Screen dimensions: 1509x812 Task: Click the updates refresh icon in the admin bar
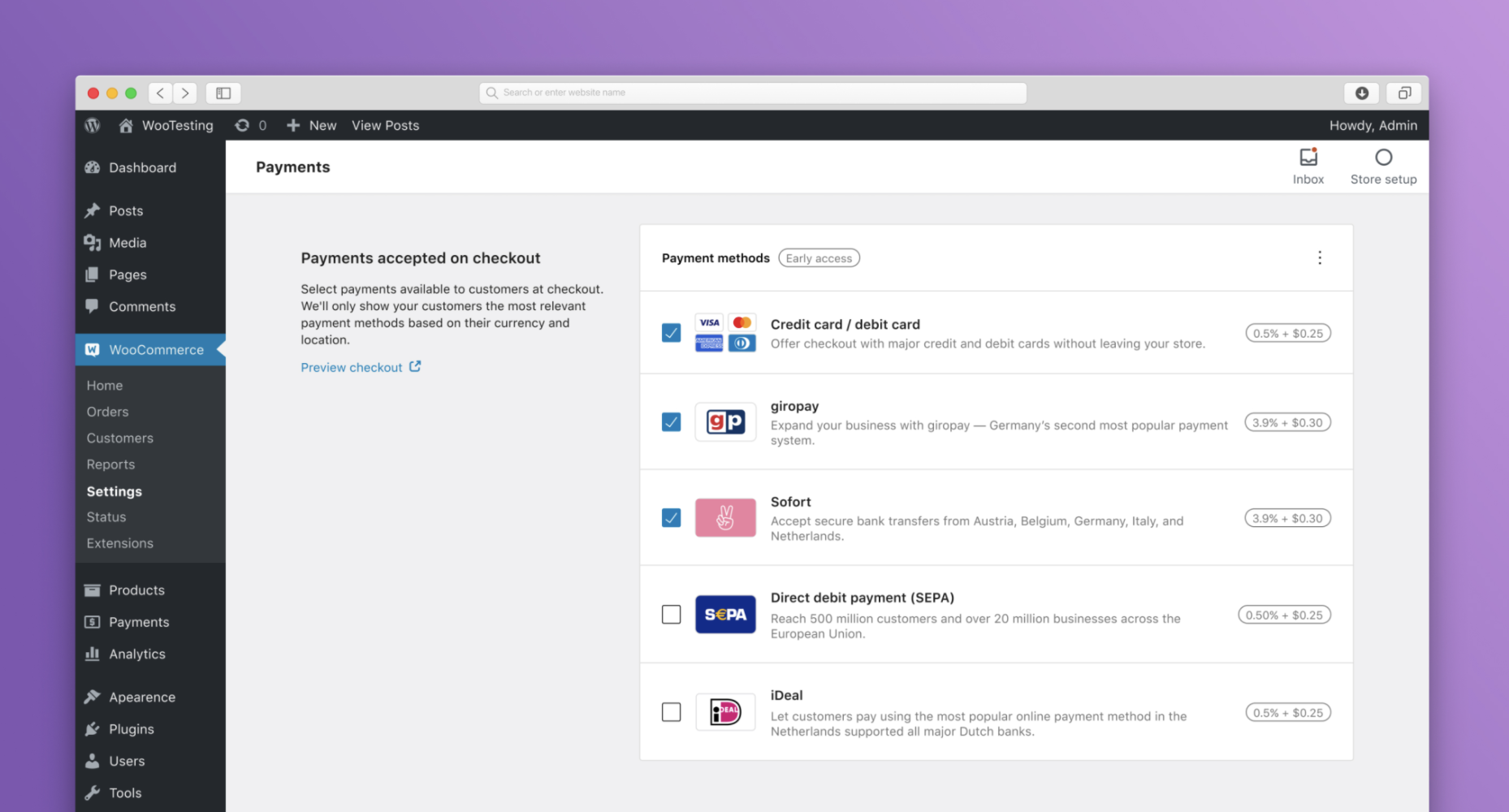pos(242,125)
